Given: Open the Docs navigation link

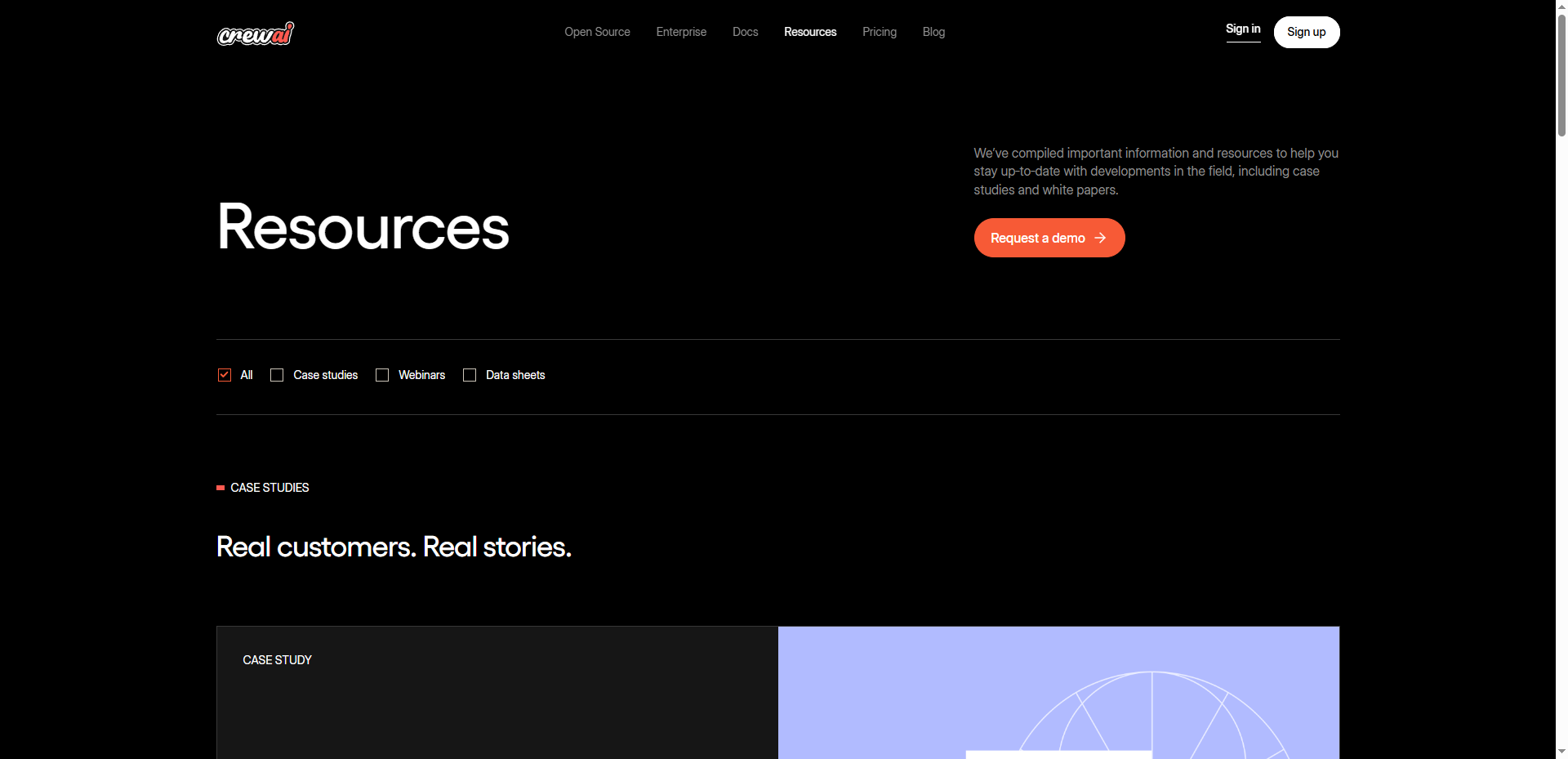Looking at the screenshot, I should [745, 32].
